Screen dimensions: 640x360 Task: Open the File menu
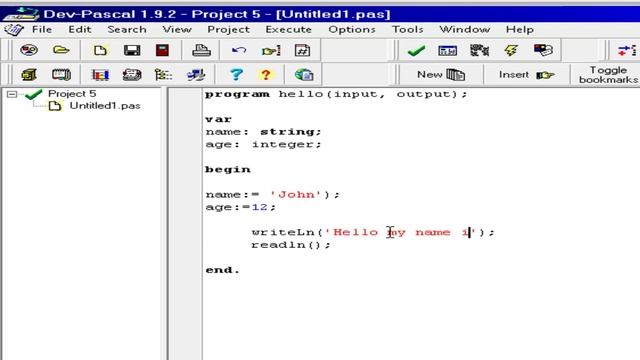click(x=42, y=29)
